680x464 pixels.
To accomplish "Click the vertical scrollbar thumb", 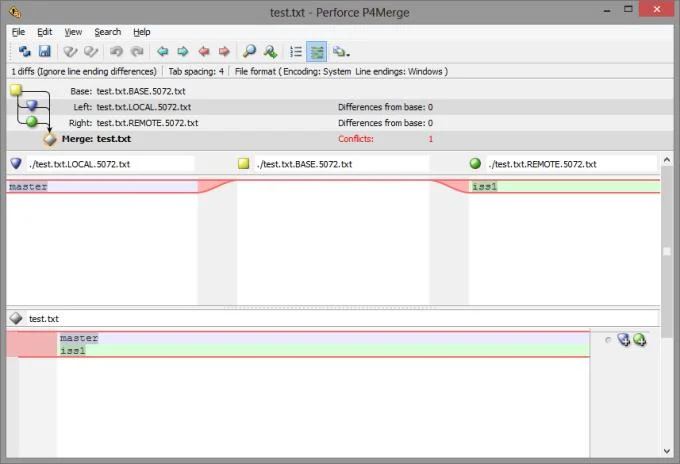I will (667, 252).
